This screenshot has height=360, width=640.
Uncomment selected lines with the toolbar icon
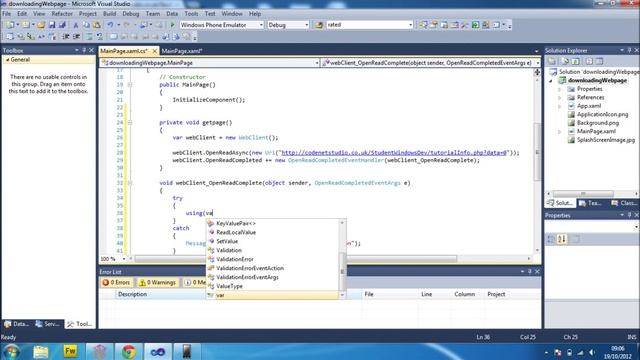point(100,37)
